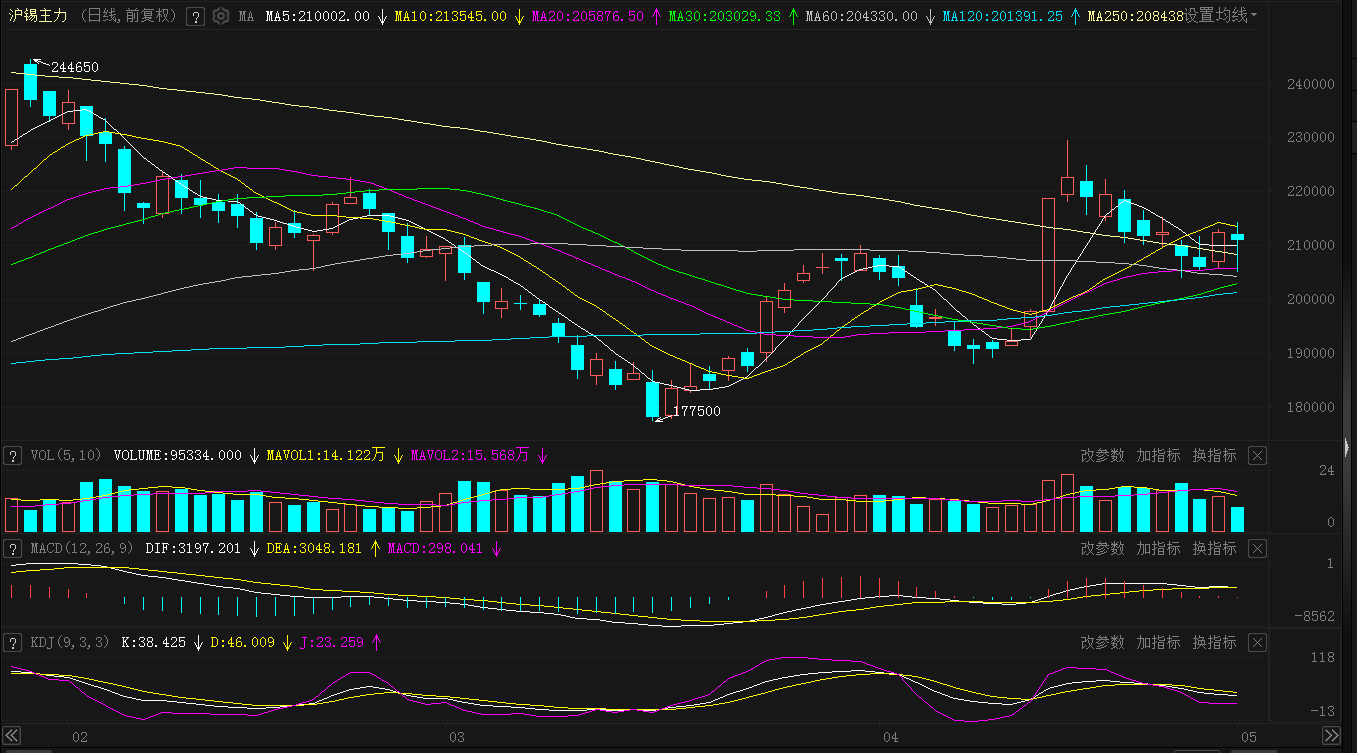Click the help icon beside 沪锡主力 title
The image size is (1357, 753).
pyautogui.click(x=196, y=16)
